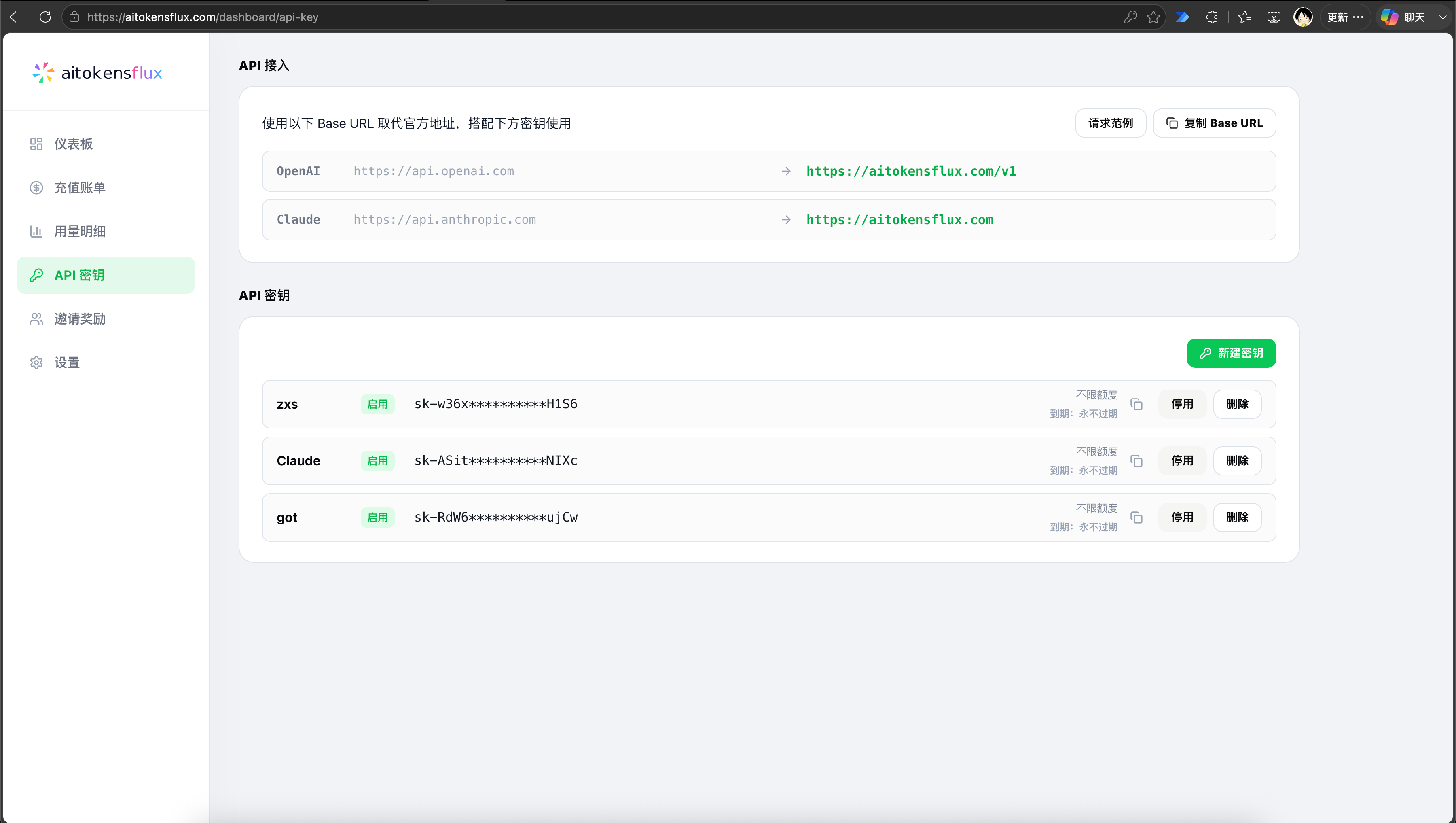Click the 启用 badge on zxs row
The image size is (1456, 823).
click(x=378, y=405)
